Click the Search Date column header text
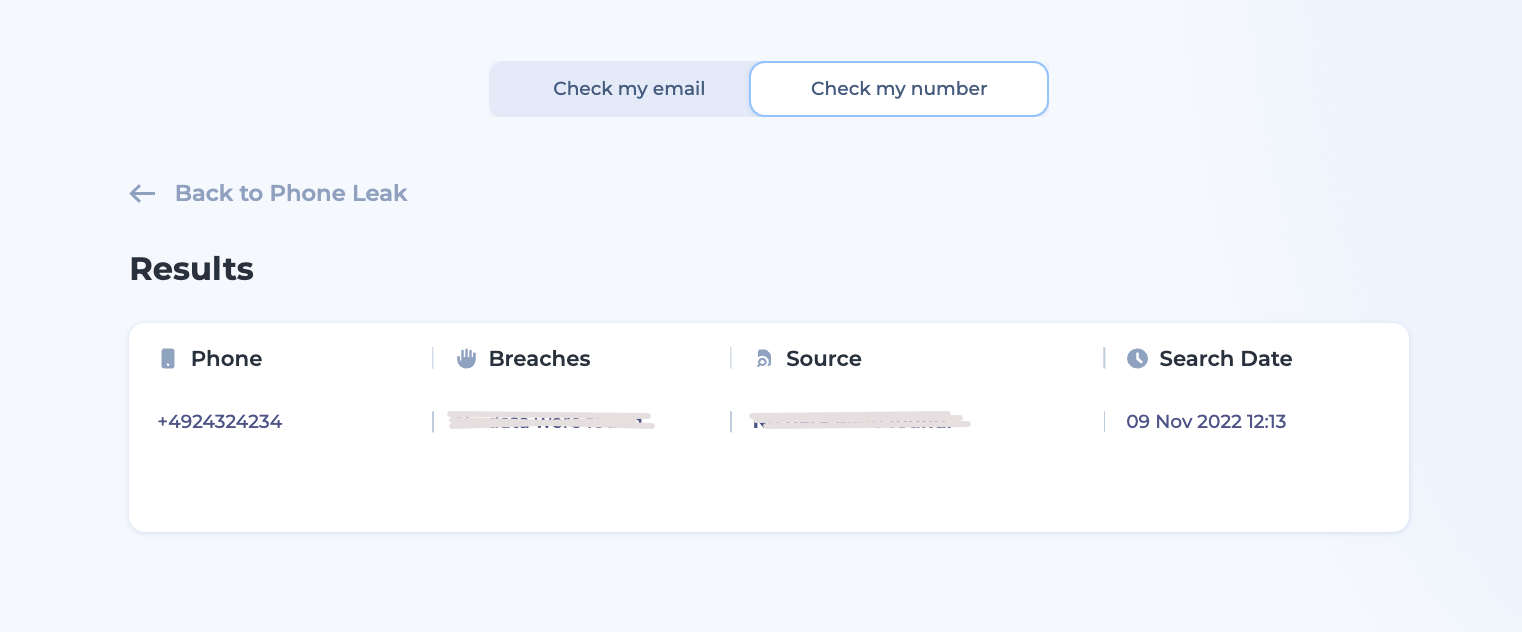Image resolution: width=1522 pixels, height=632 pixels. pos(1225,359)
